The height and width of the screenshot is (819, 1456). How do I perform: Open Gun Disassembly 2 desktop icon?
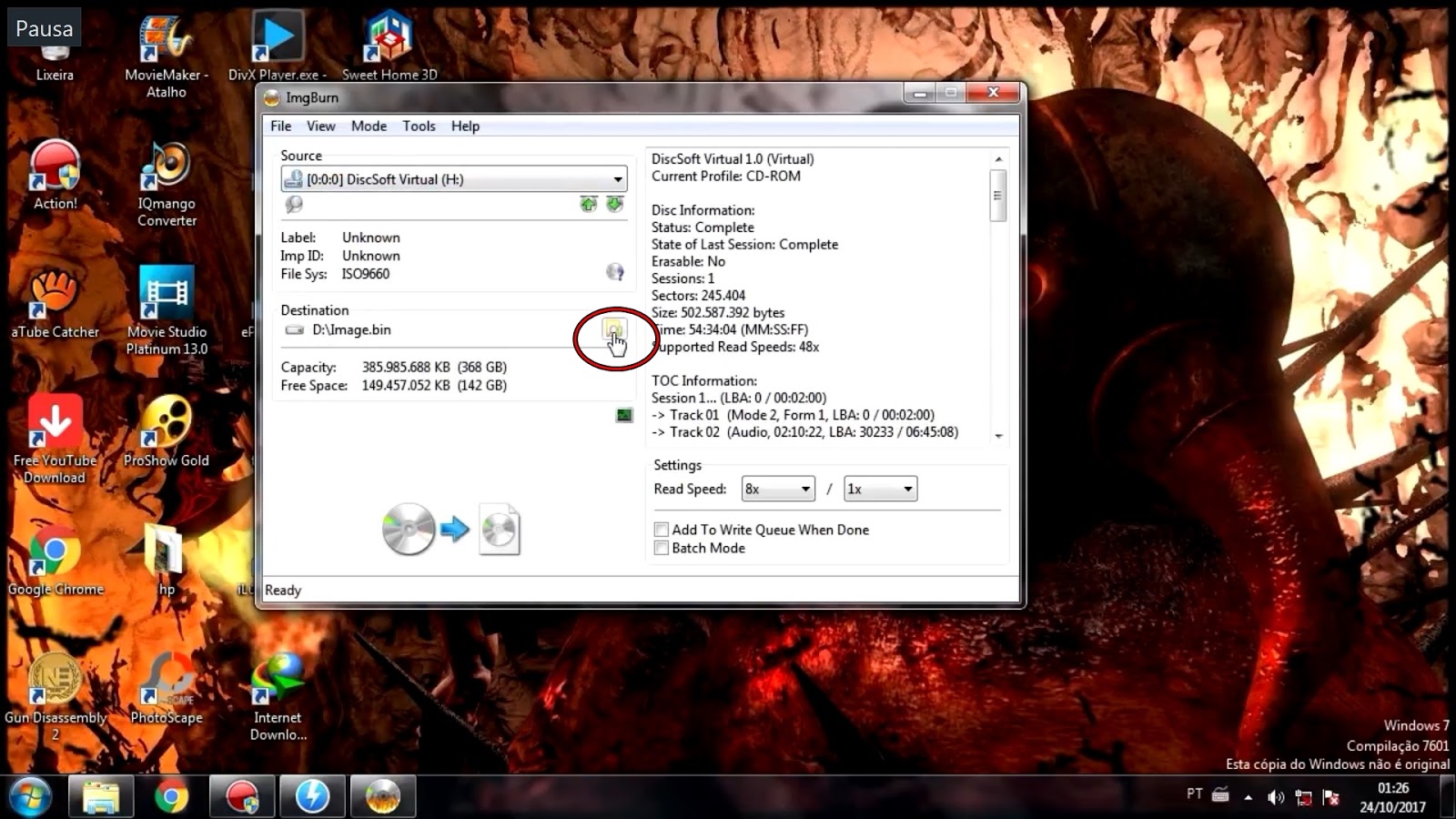pyautogui.click(x=55, y=698)
